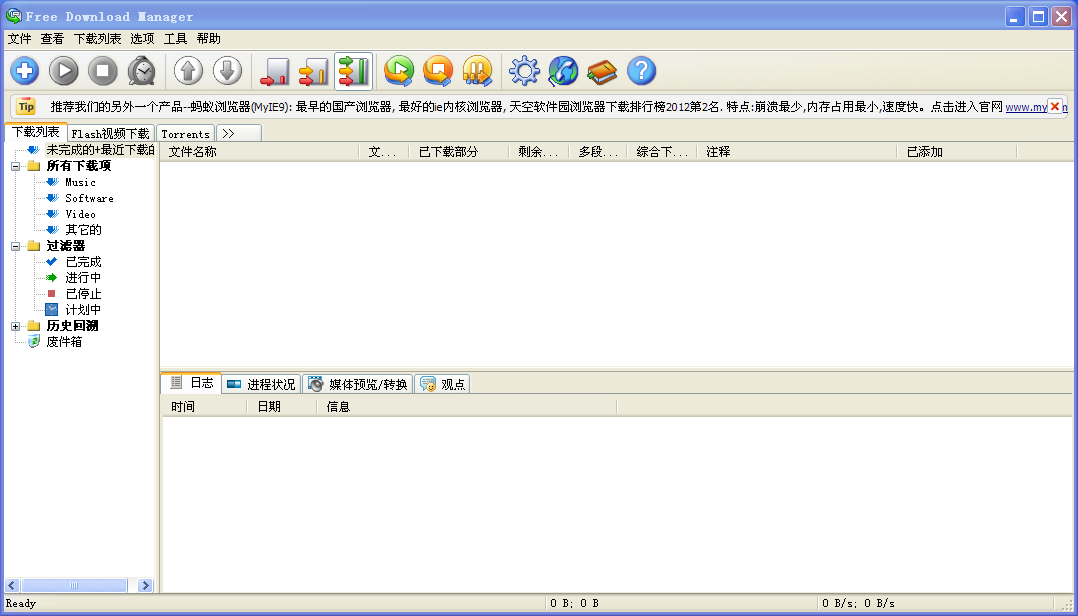
Task: Click the Ready status bar text
Action: (21, 604)
